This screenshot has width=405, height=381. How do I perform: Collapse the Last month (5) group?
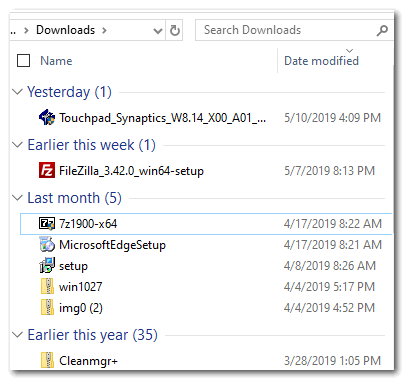pos(17,197)
